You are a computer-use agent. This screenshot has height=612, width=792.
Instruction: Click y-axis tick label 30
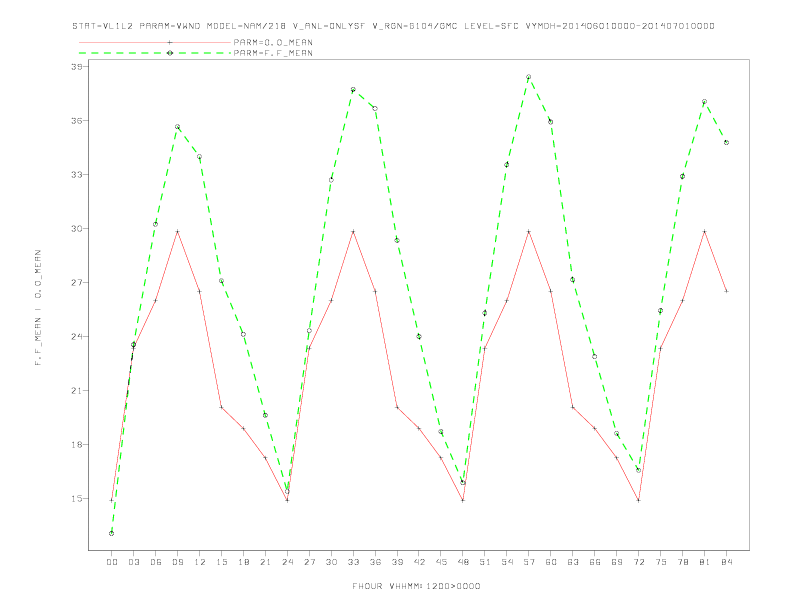[x=77, y=229]
